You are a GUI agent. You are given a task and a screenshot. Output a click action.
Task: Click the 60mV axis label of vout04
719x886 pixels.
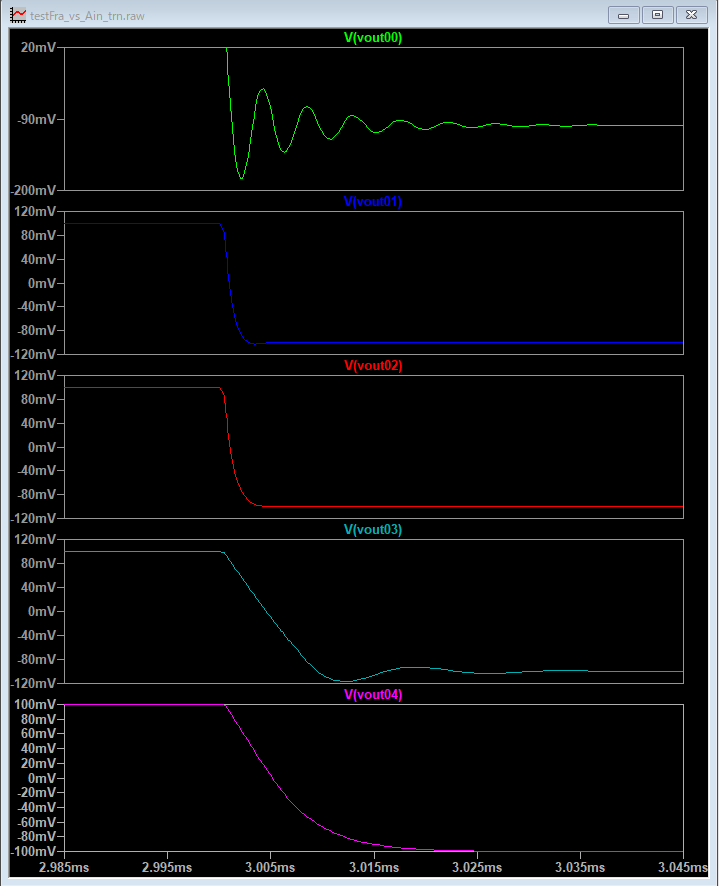click(38, 733)
